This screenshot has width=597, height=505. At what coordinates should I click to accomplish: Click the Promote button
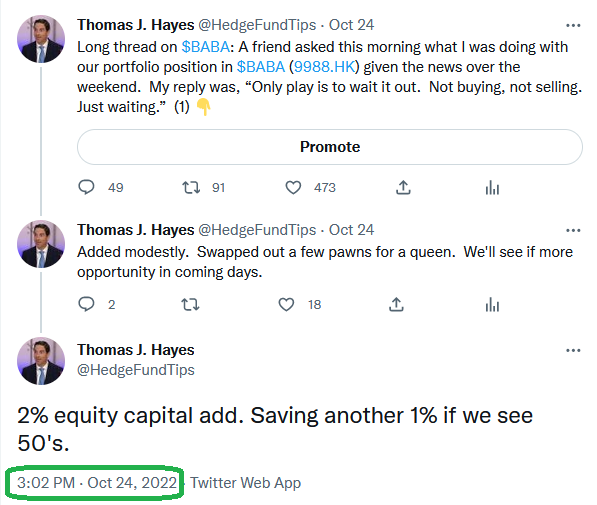330,147
